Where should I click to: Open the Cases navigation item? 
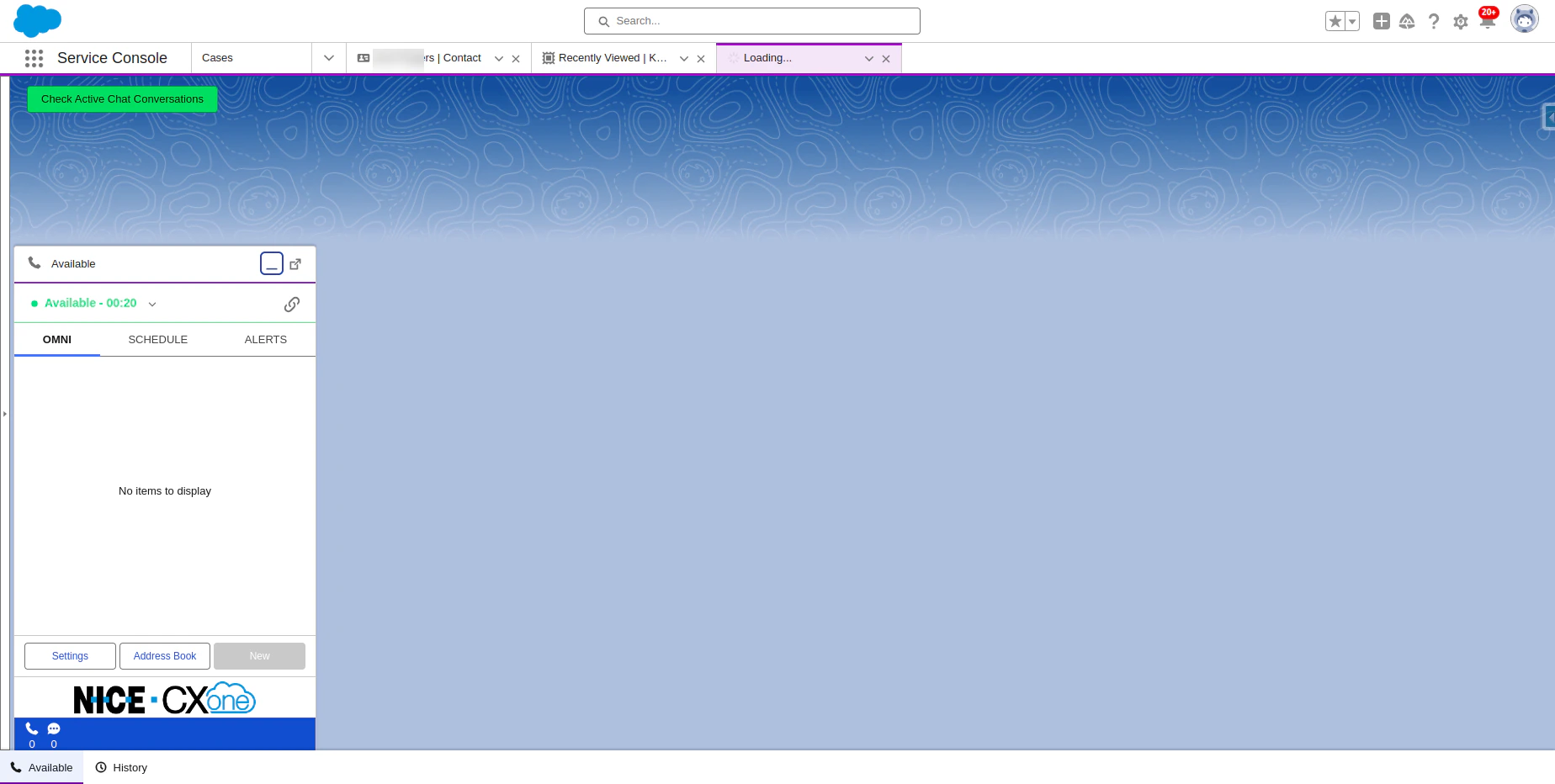(x=252, y=58)
